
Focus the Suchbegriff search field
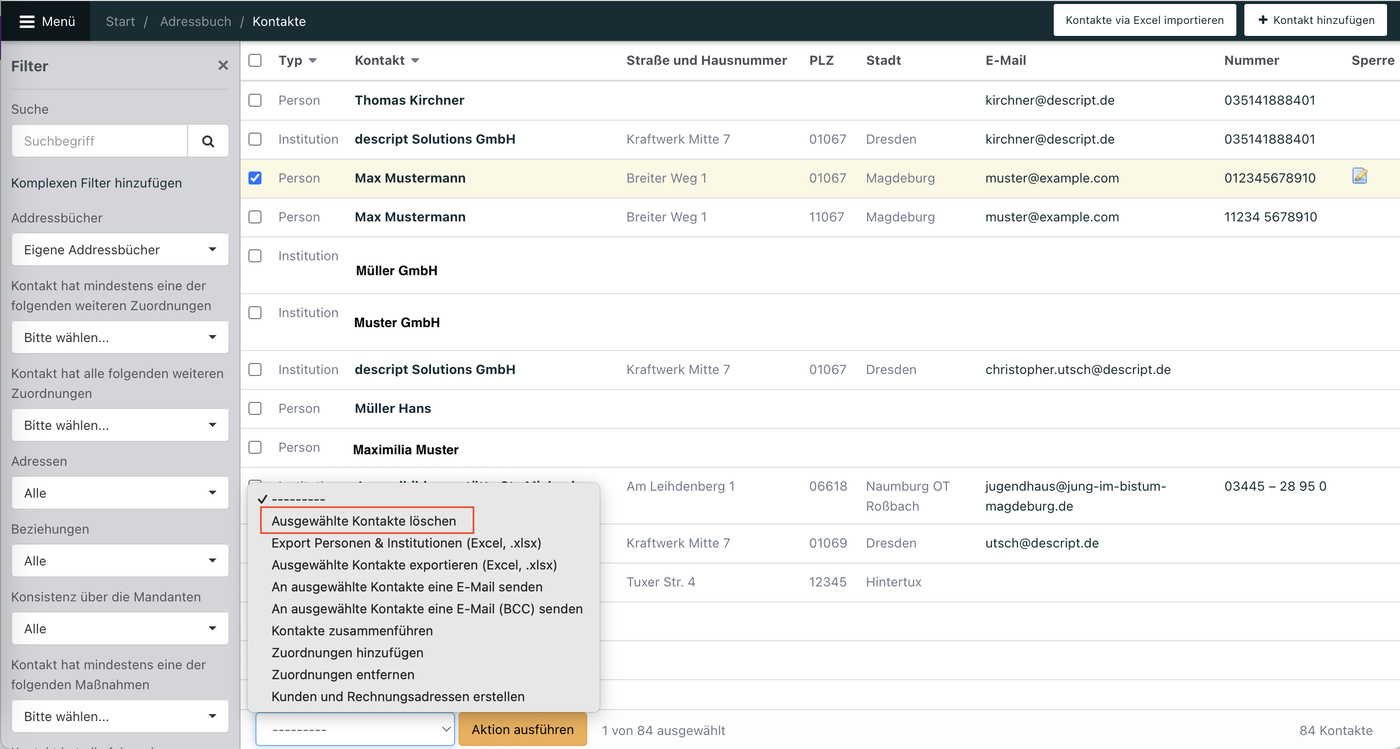point(99,141)
